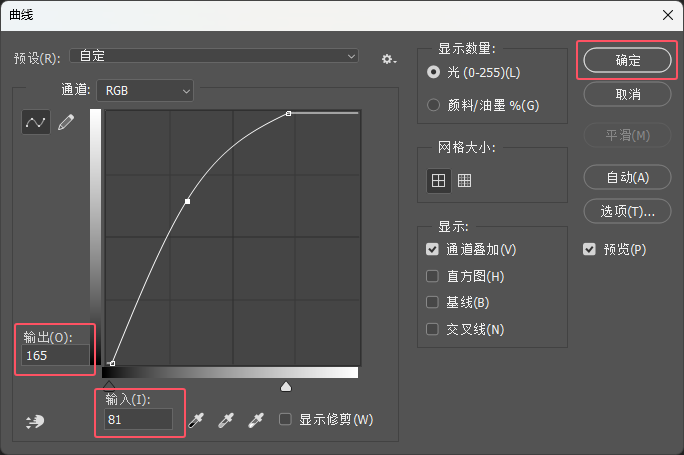684x455 pixels.
Task: Open the 预设 dropdown showing 自定
Action: point(214,56)
